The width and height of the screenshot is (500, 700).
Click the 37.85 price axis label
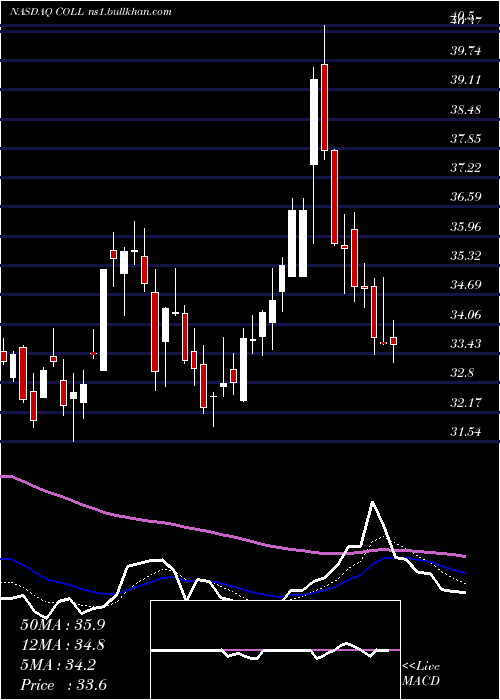tap(466, 139)
